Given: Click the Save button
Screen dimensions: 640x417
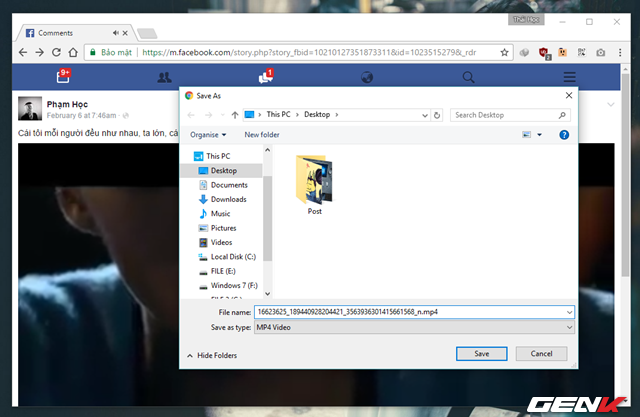Looking at the screenshot, I should coord(482,354).
